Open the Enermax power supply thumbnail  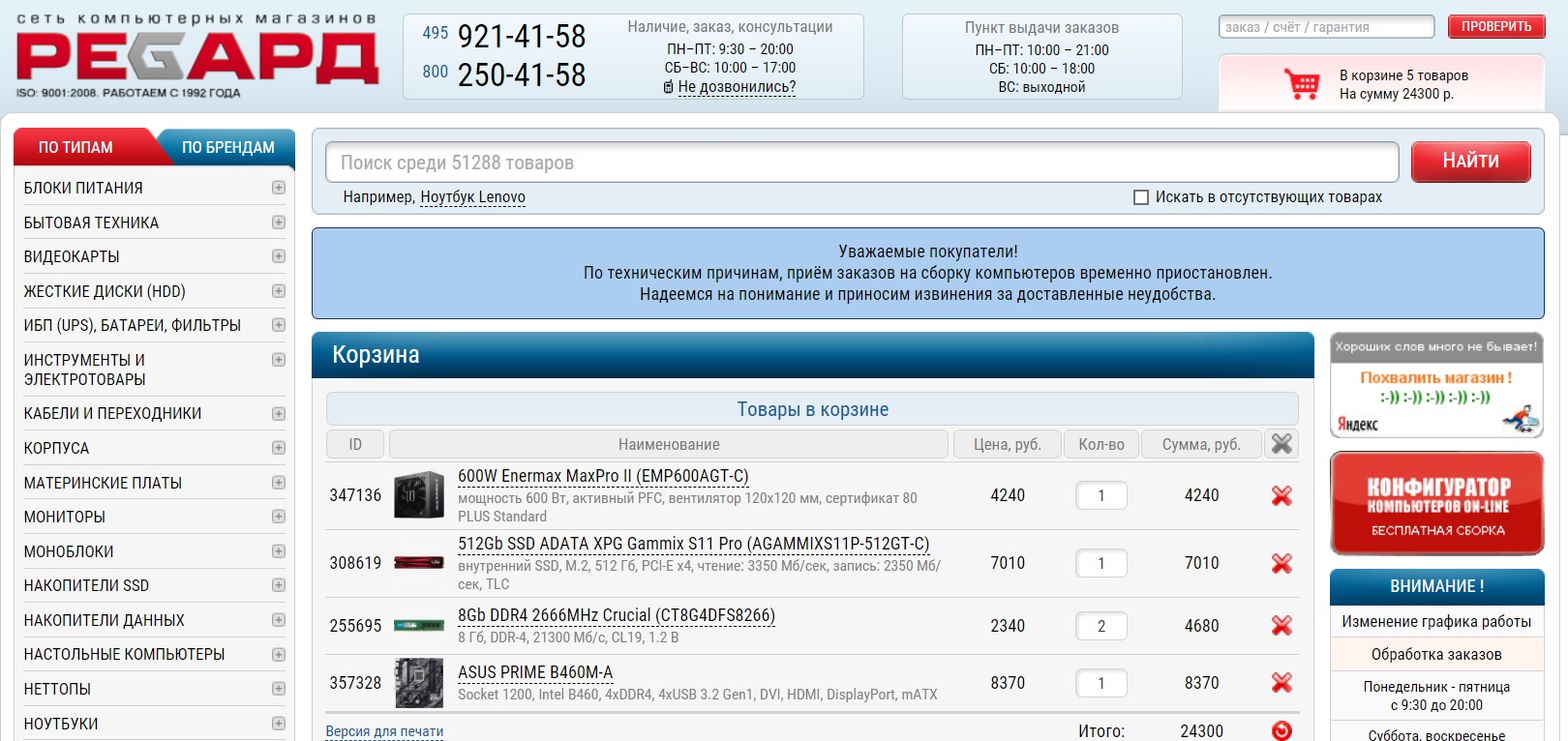pyautogui.click(x=419, y=494)
